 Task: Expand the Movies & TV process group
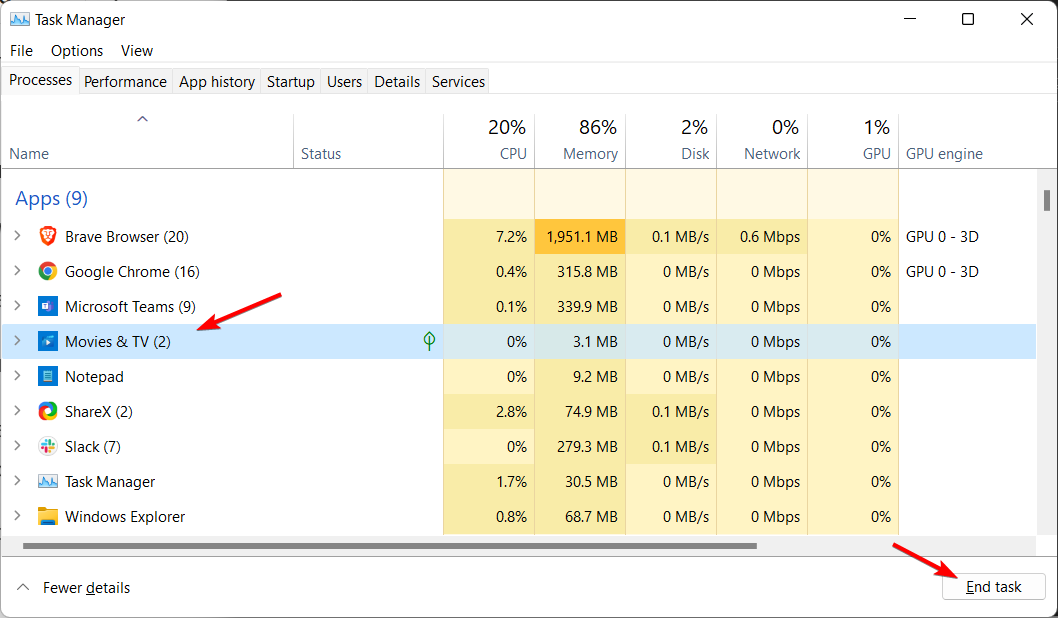(18, 341)
